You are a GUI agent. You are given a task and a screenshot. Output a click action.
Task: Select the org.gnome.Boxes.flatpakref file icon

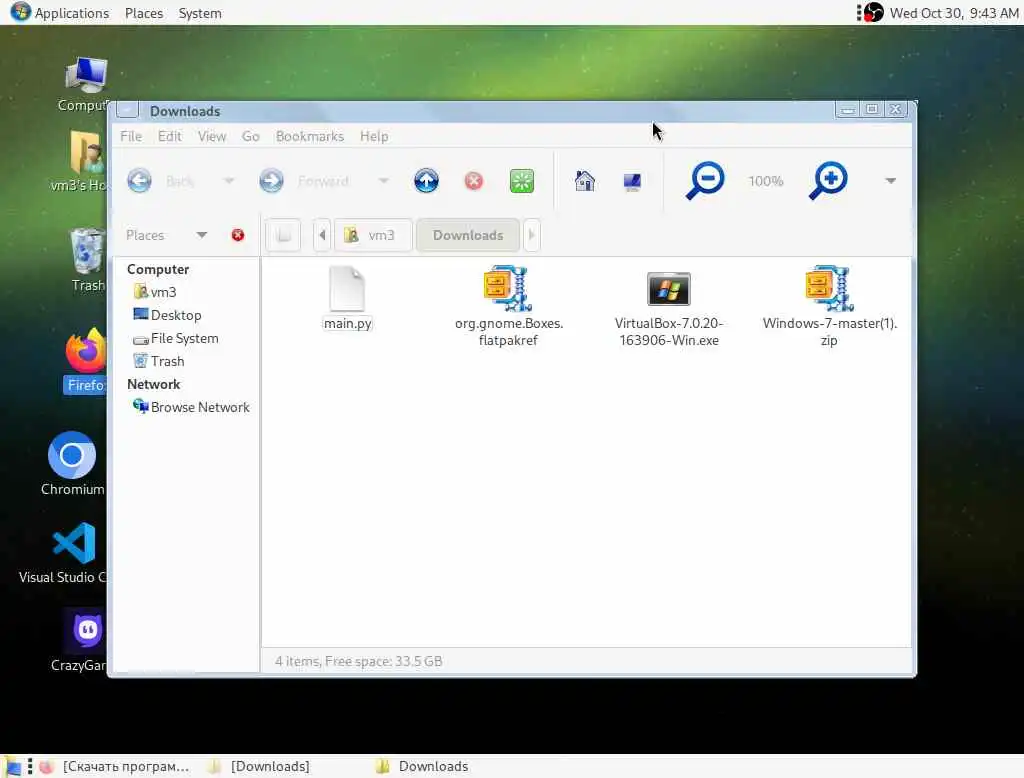click(x=508, y=288)
